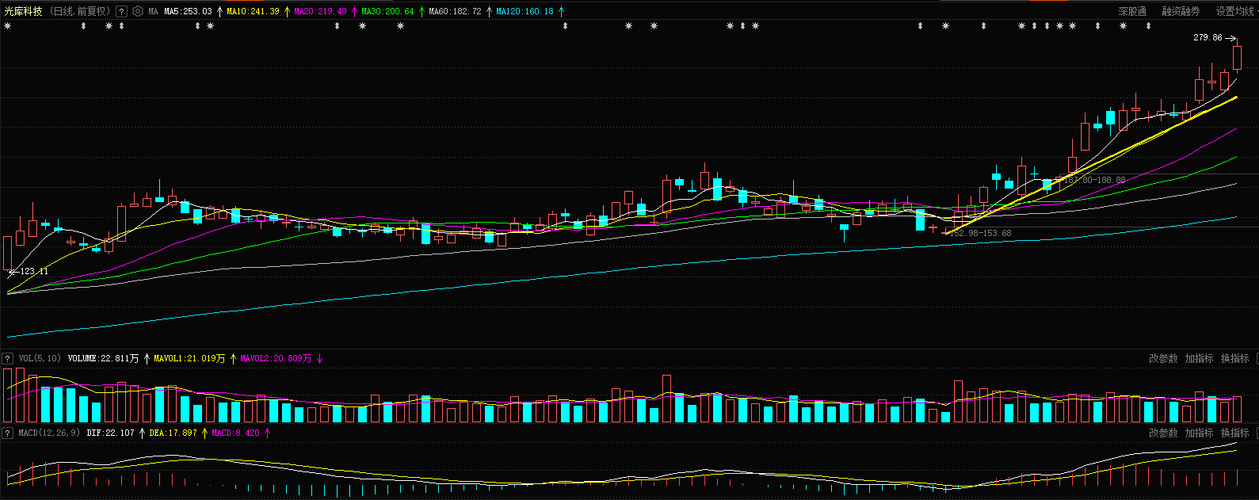Screen dimensions: 1259x500
Task: Click 加指标 on the MACD indicator row
Action: 1199,433
